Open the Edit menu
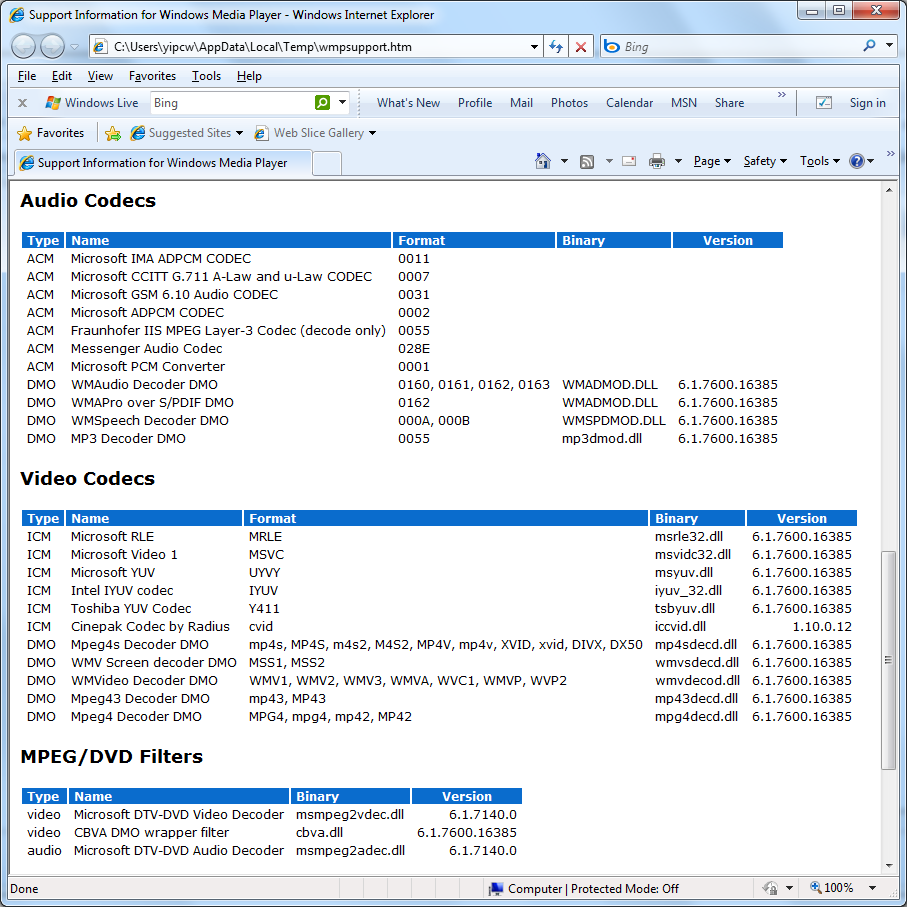Image resolution: width=907 pixels, height=907 pixels. click(61, 76)
